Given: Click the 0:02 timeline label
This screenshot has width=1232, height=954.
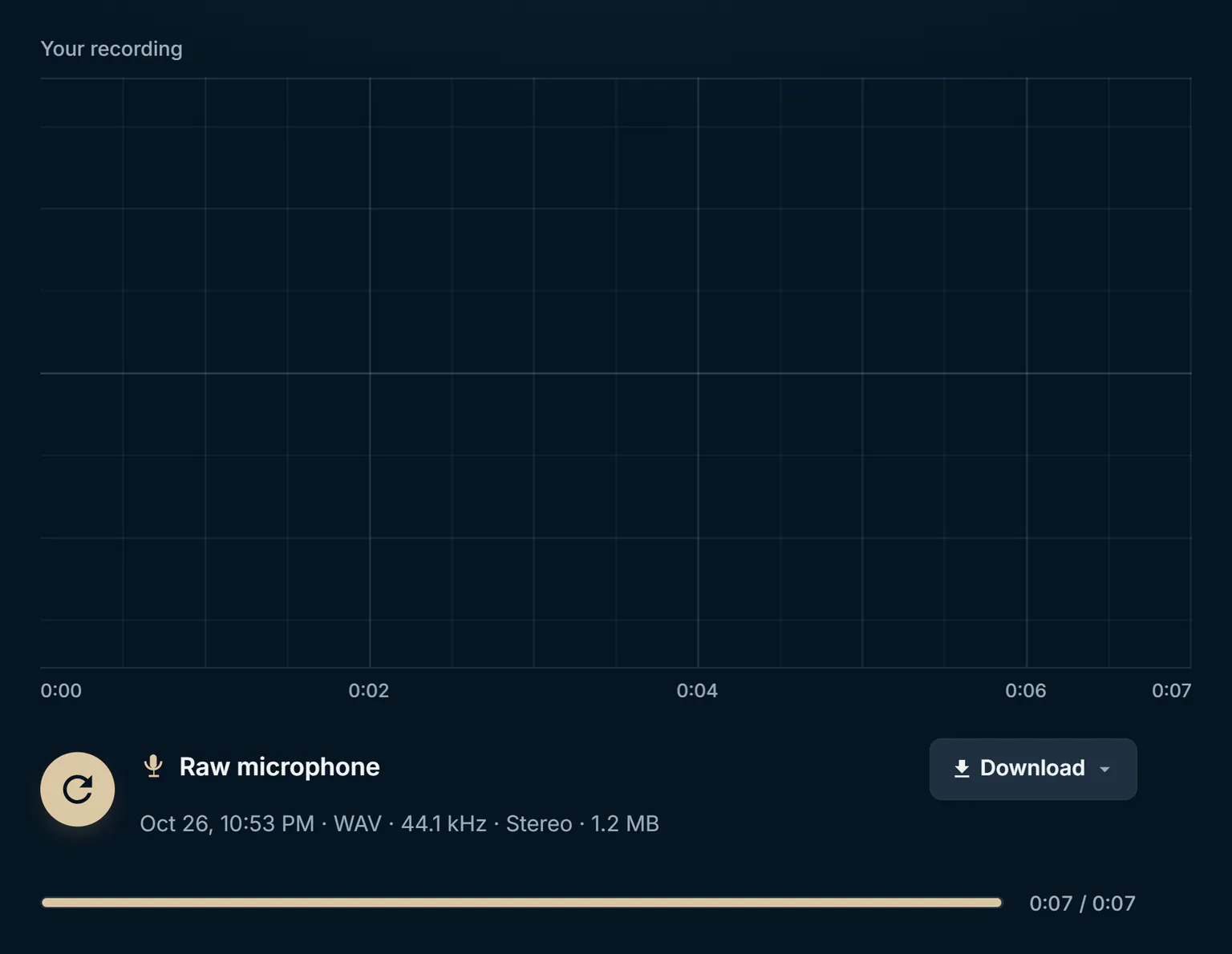Looking at the screenshot, I should click(369, 690).
